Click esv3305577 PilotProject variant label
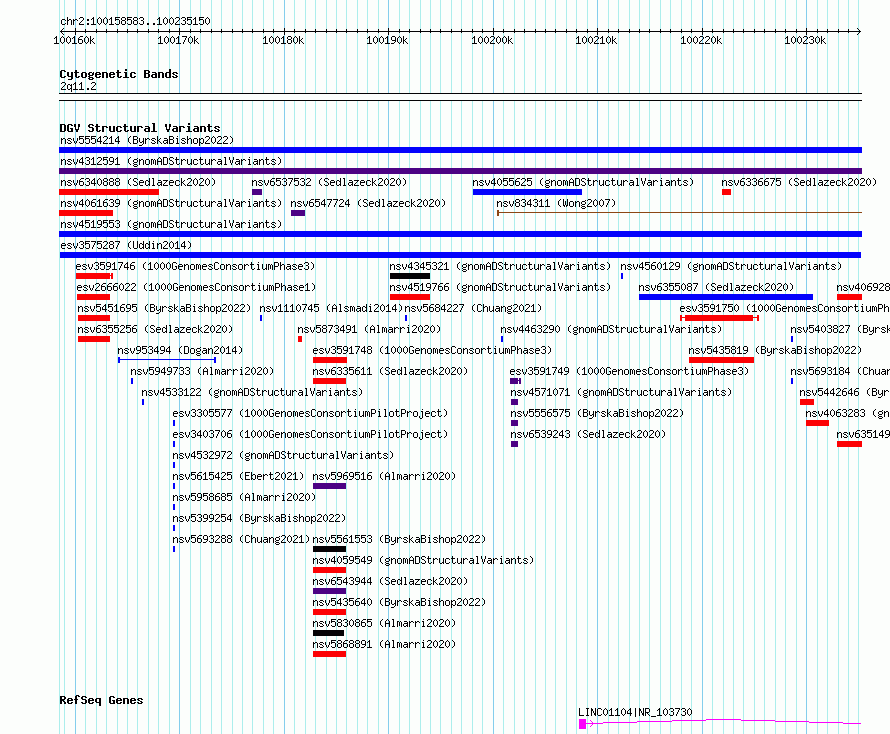Viewport: 890px width, 734px height. [x=310, y=413]
